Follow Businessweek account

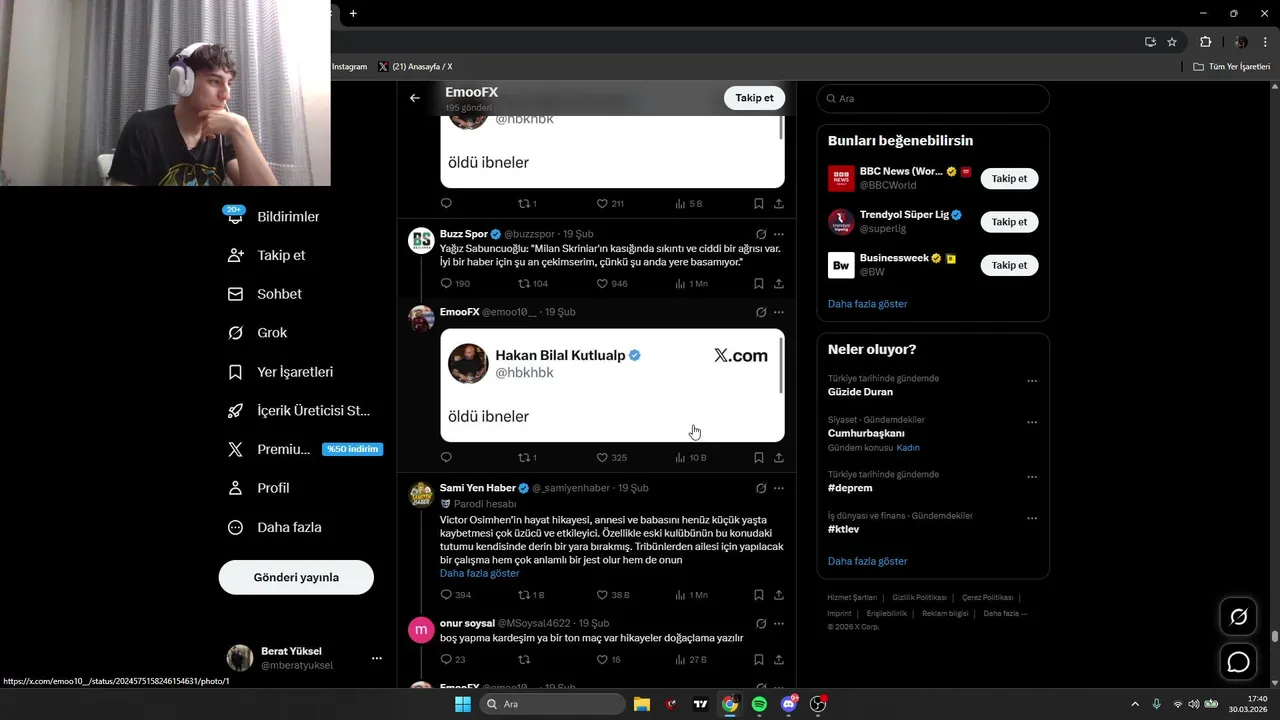pyautogui.click(x=1009, y=265)
